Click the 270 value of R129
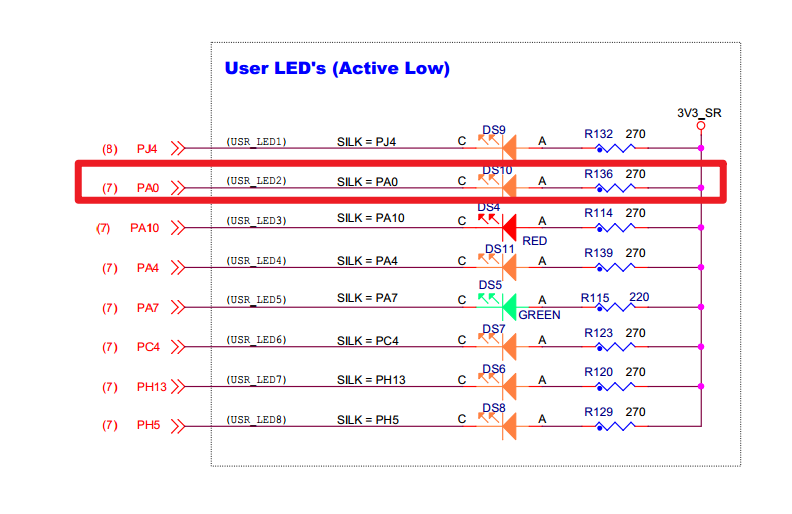 coord(635,412)
